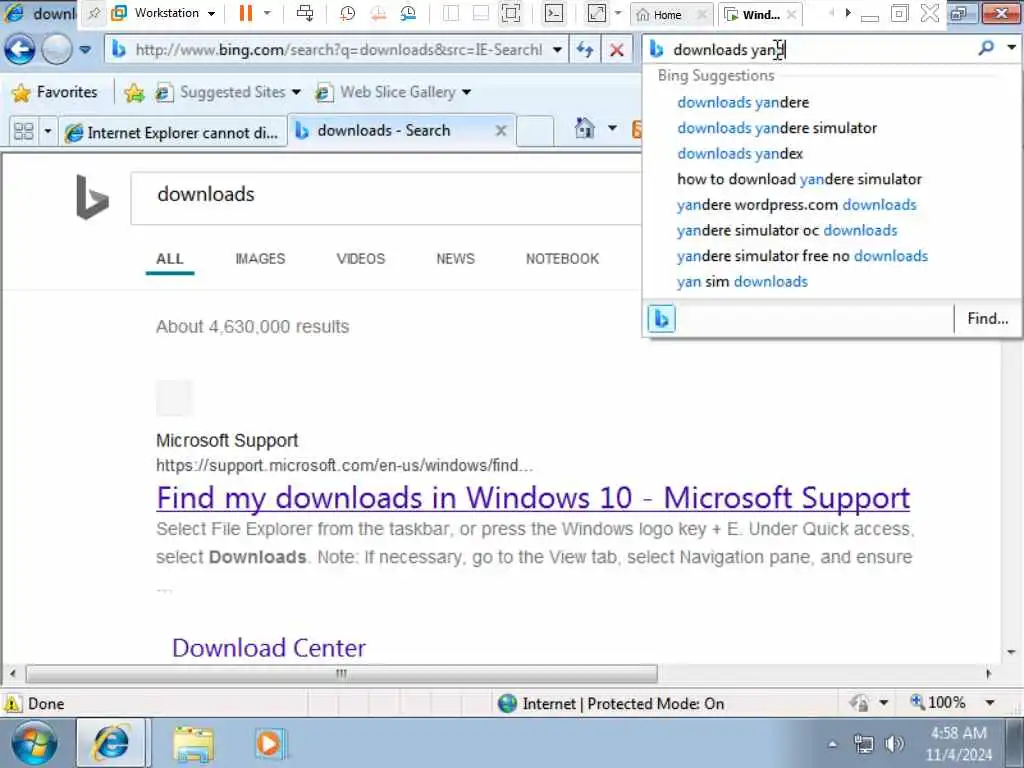Open the search provider dropdown arrow
This screenshot has height=768, width=1024.
tap(1011, 48)
